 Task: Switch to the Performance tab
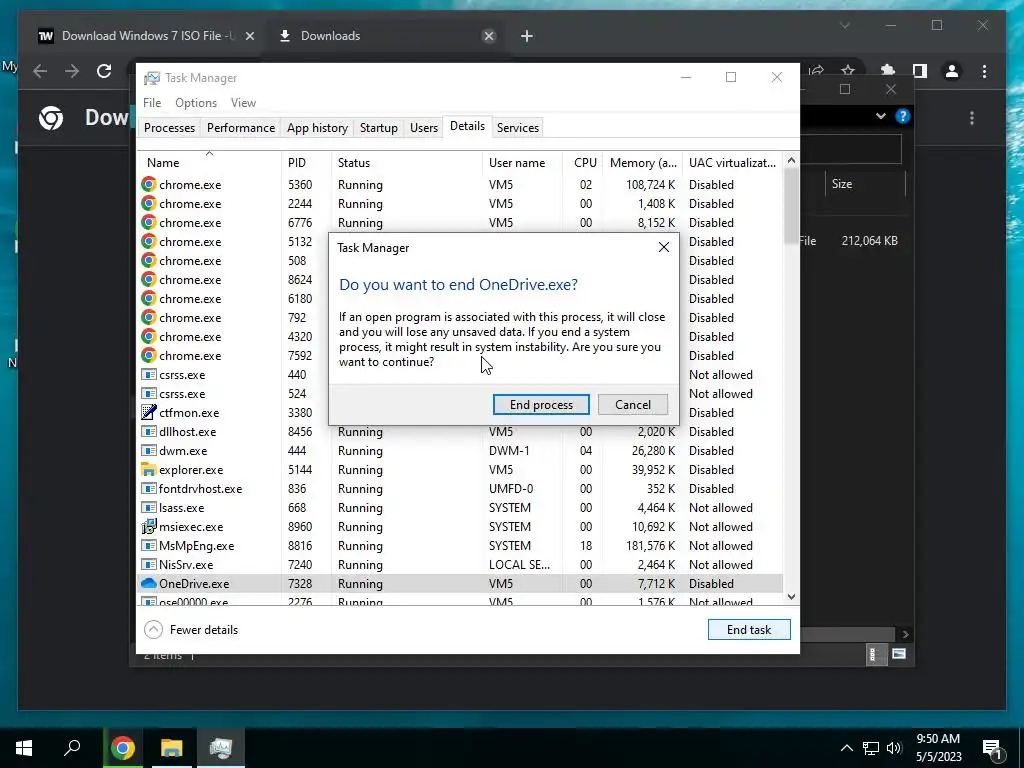click(241, 127)
